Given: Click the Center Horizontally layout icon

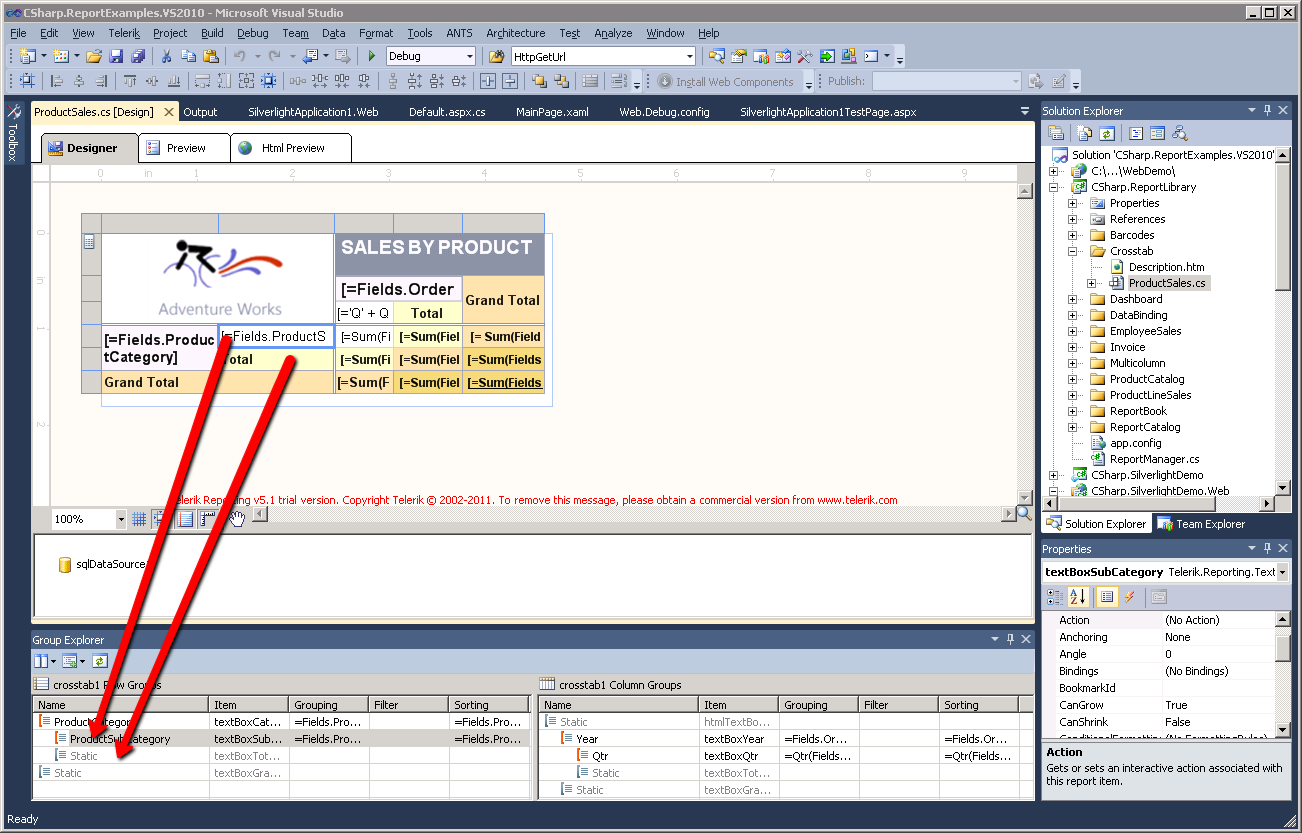Looking at the screenshot, I should point(488,82).
